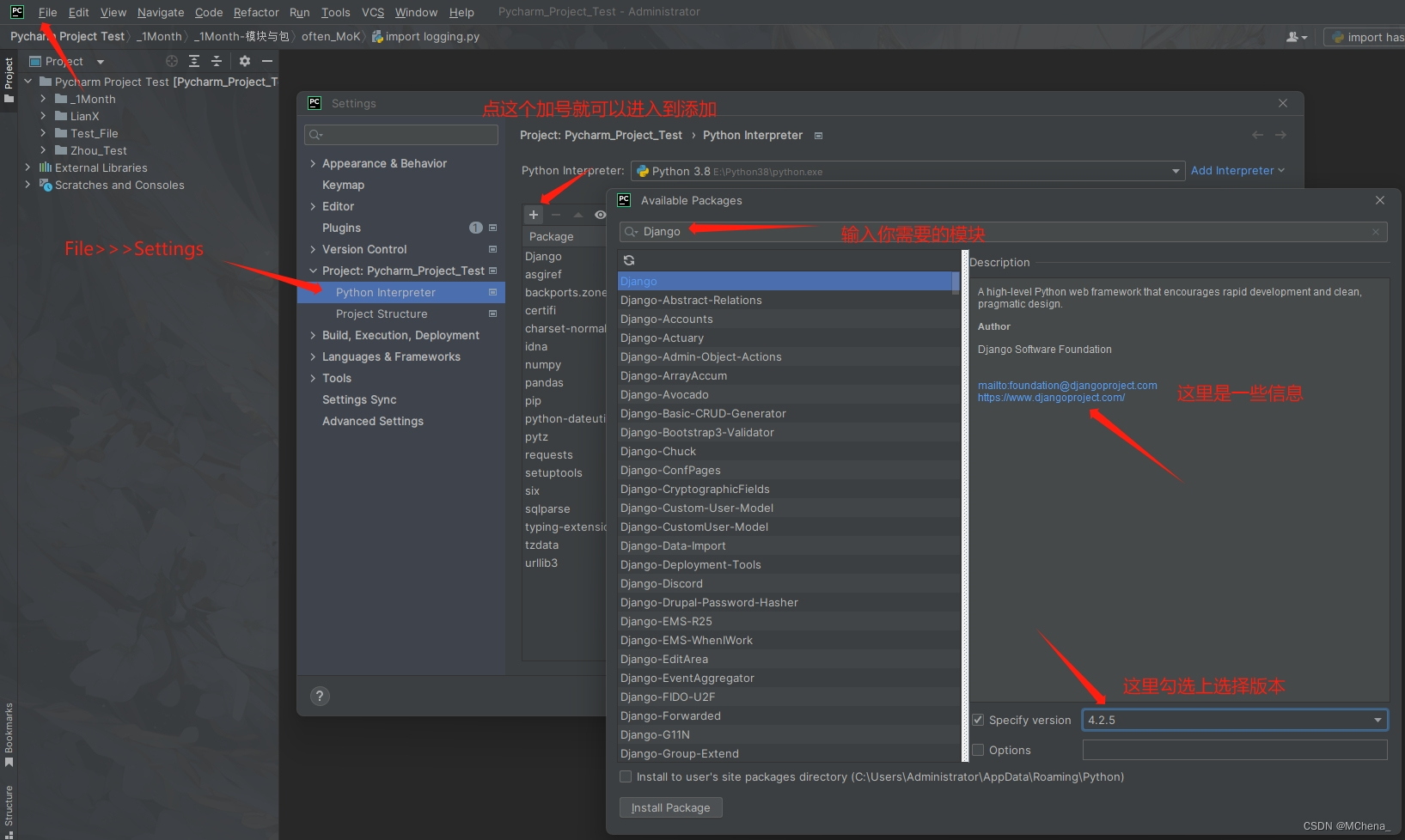Toggle the show early releases eye icon
1405x840 pixels.
pos(600,215)
